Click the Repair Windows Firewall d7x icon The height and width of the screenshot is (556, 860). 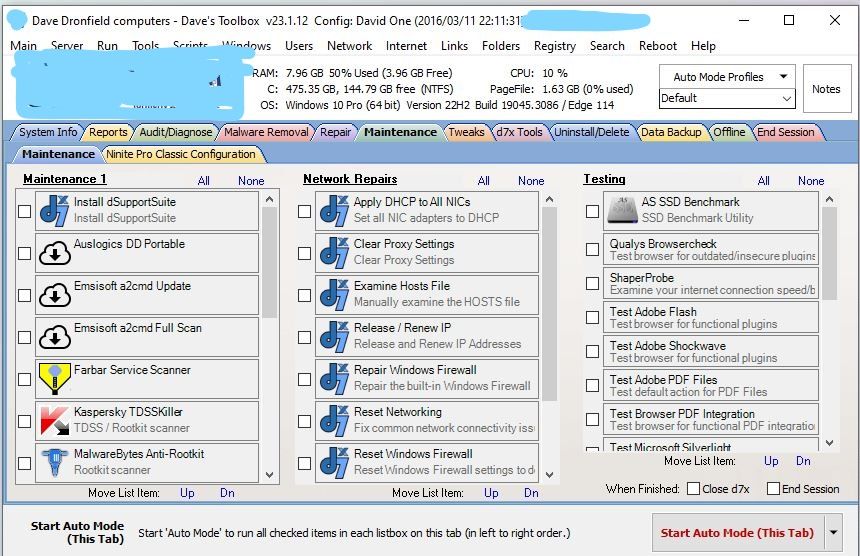(x=334, y=379)
